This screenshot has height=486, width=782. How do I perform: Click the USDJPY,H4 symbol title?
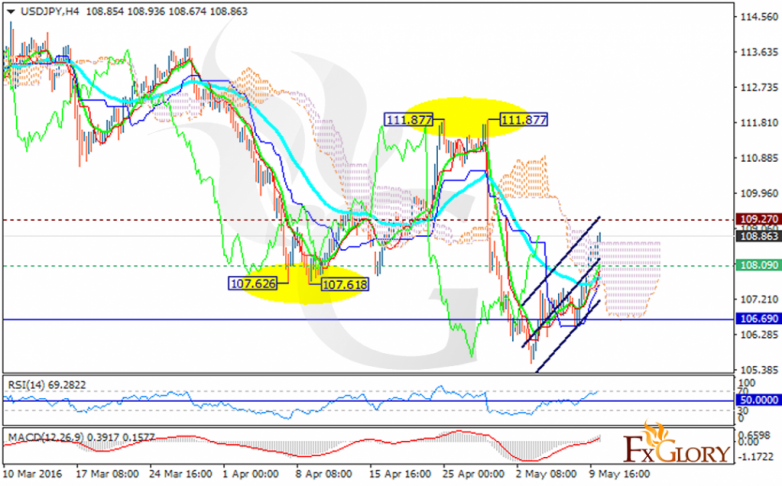pyautogui.click(x=50, y=11)
